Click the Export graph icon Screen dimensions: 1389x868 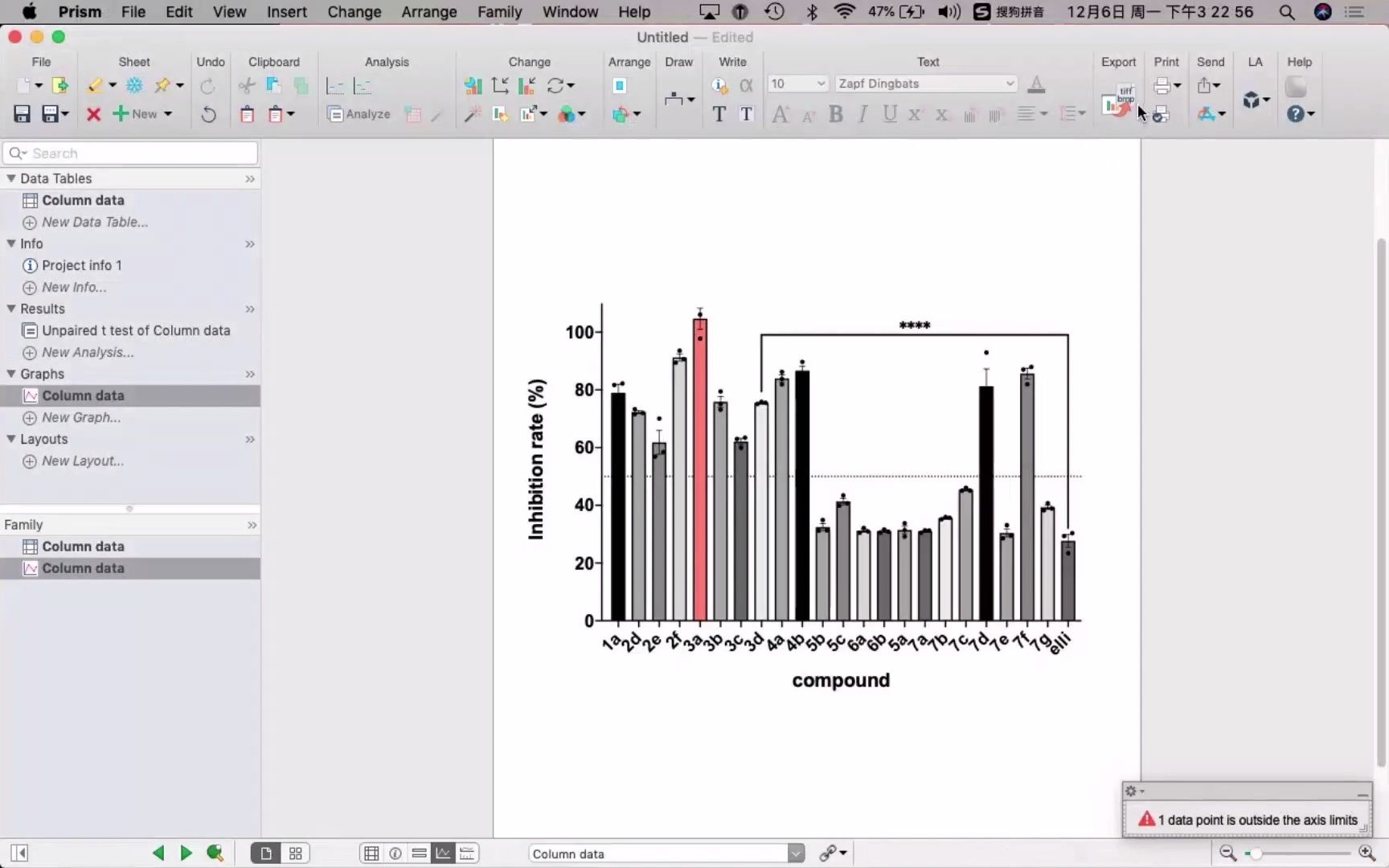[x=1117, y=100]
